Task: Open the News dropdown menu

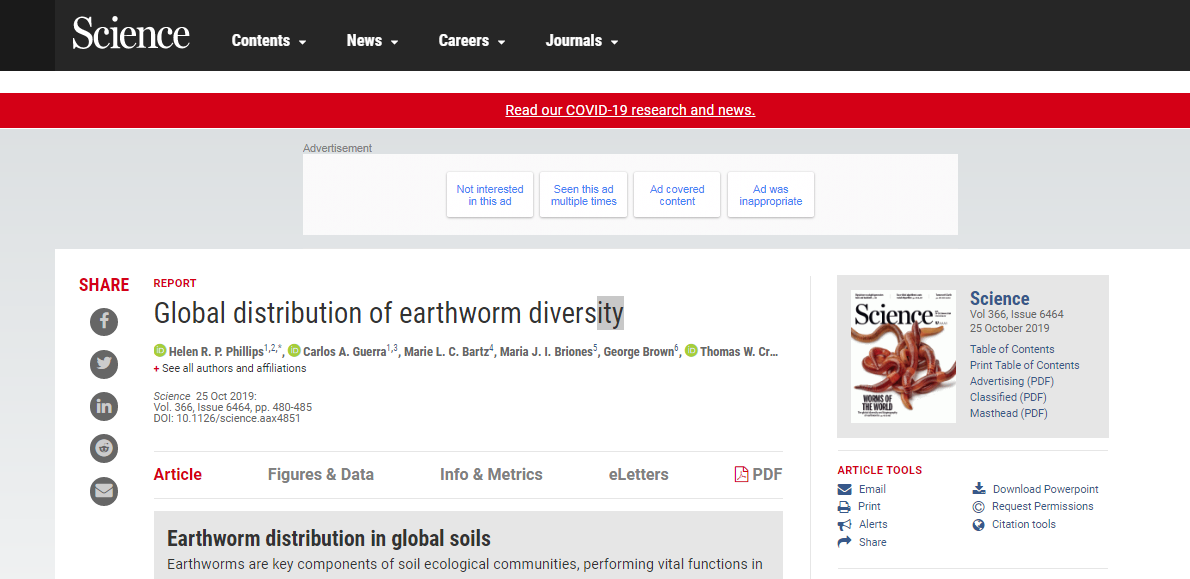Action: click(372, 41)
